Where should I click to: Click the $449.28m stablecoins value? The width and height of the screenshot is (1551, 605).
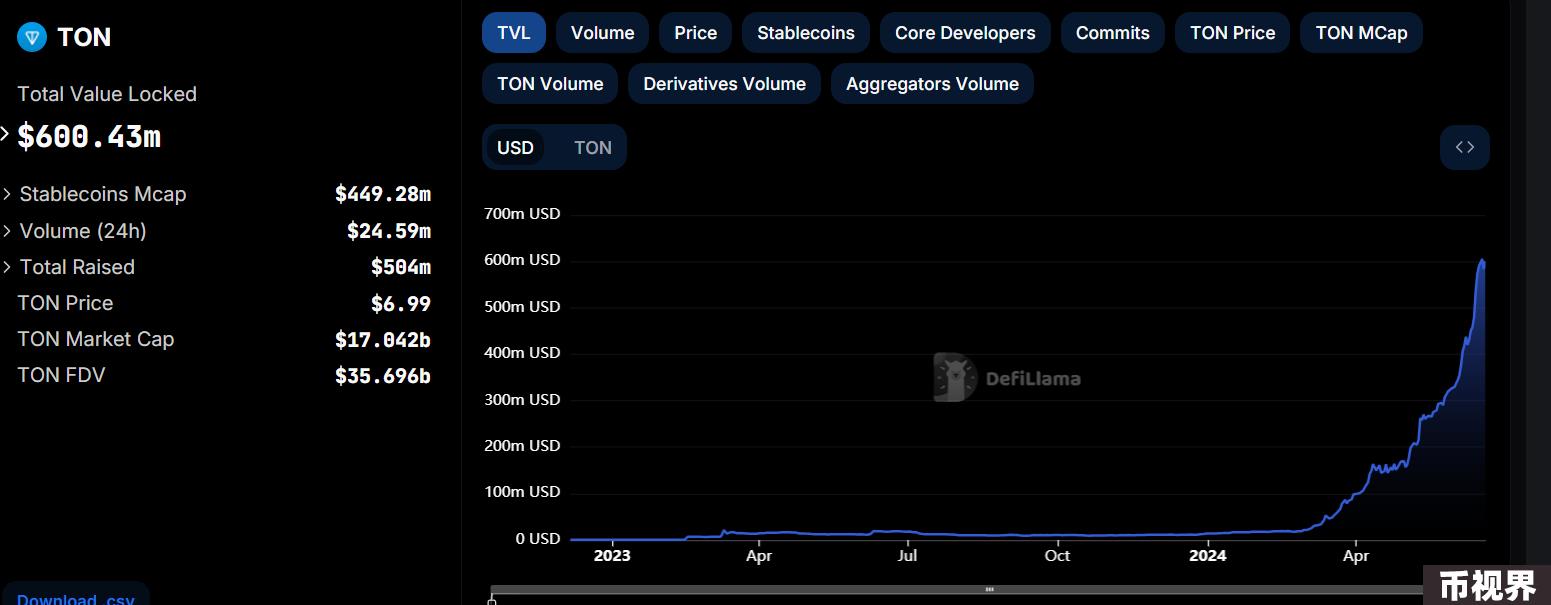coord(383,194)
